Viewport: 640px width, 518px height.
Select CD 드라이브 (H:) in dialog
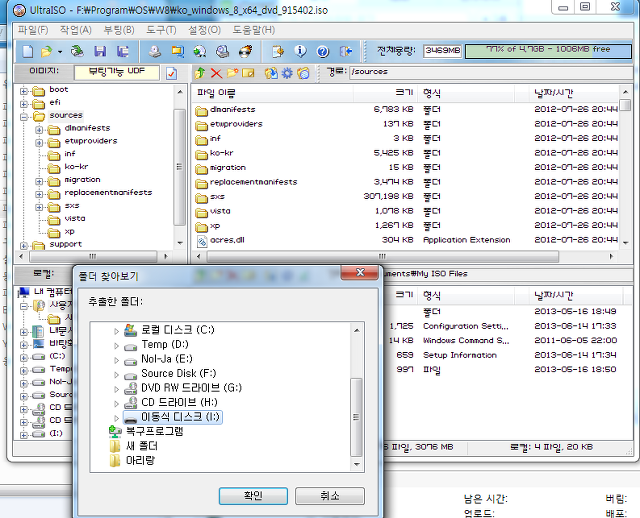pyautogui.click(x=179, y=402)
